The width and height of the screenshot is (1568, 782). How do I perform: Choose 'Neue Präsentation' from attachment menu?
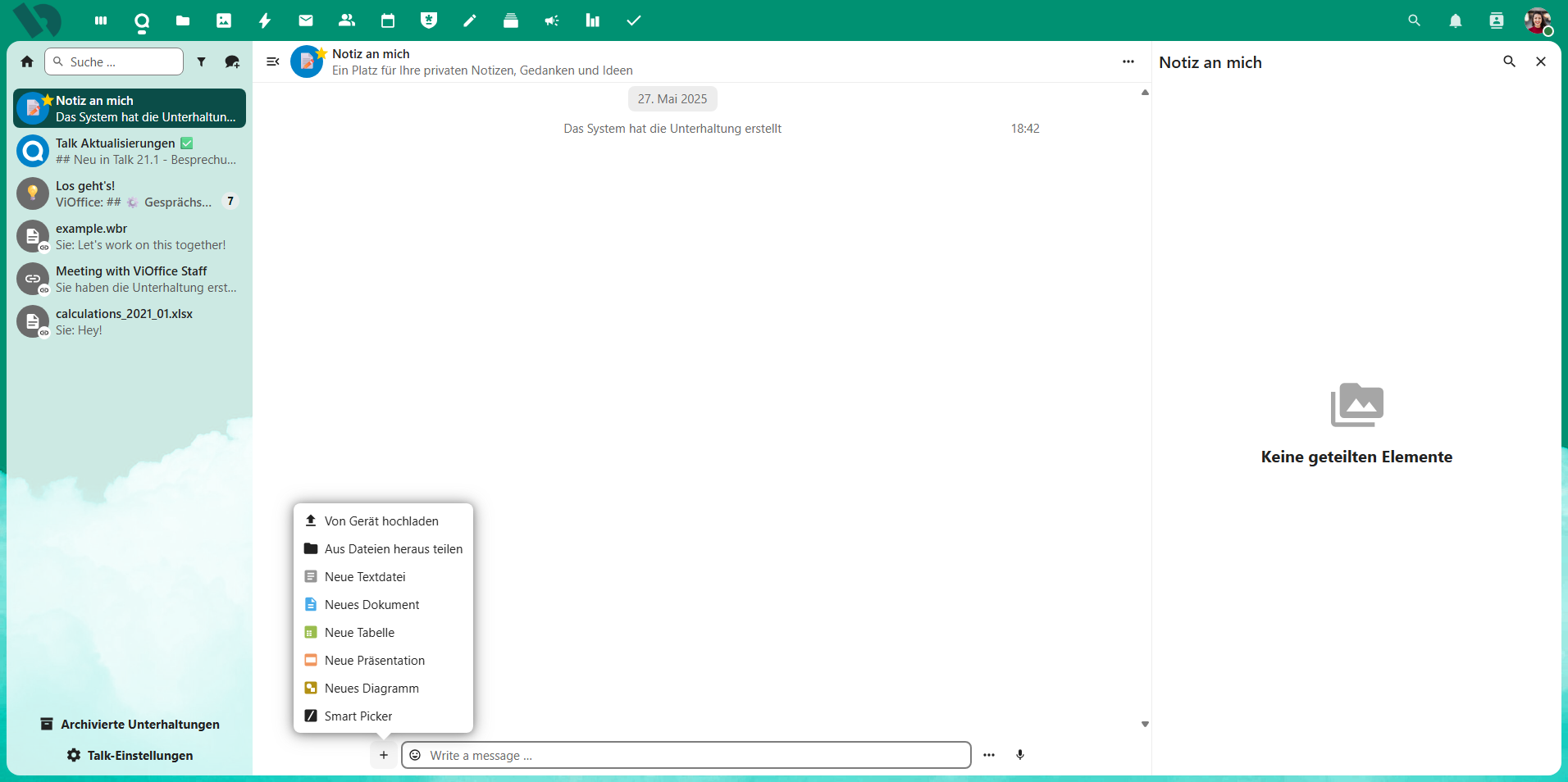click(x=374, y=661)
